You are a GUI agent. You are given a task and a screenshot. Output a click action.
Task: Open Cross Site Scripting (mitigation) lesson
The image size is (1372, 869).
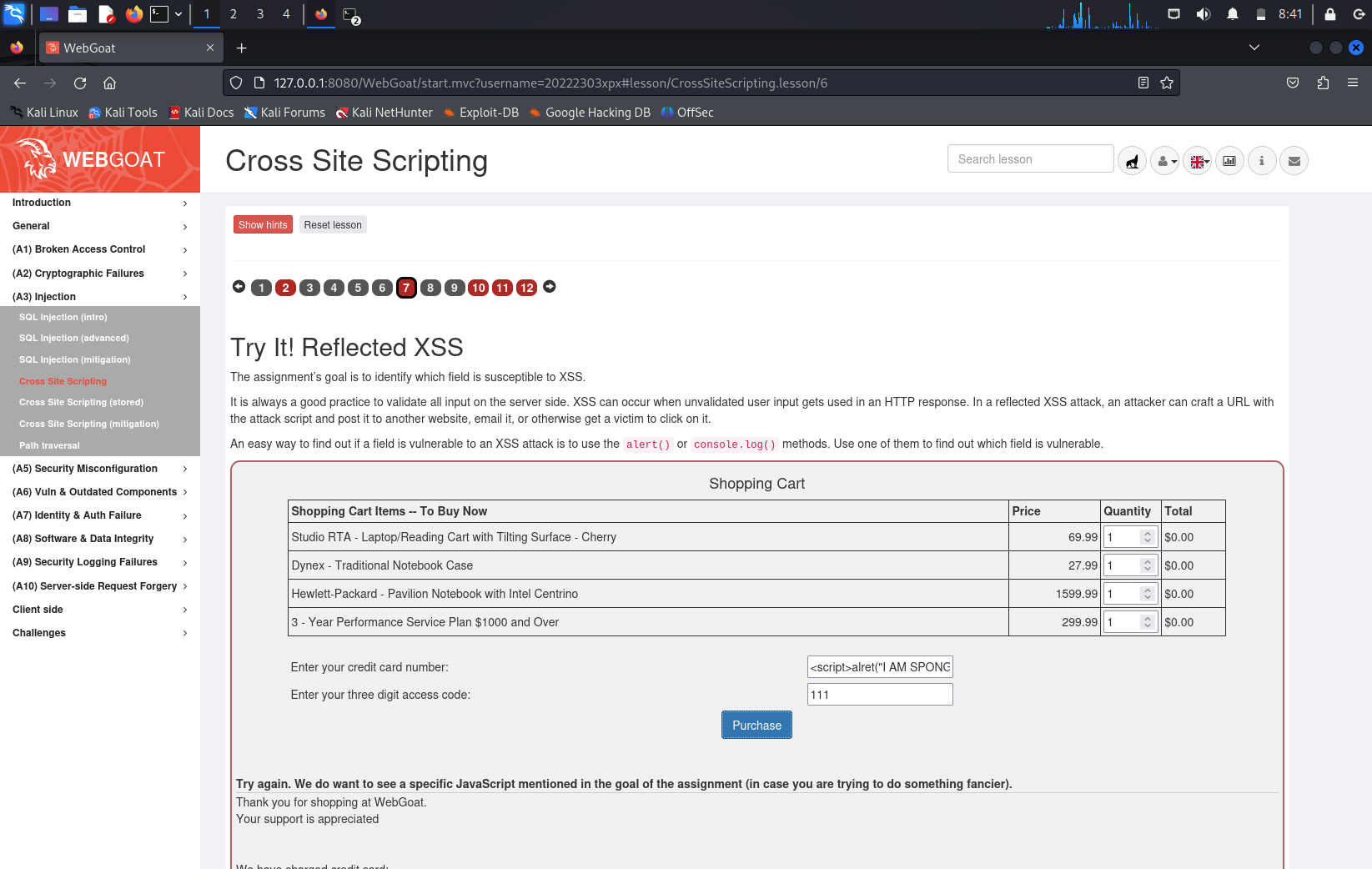(89, 424)
